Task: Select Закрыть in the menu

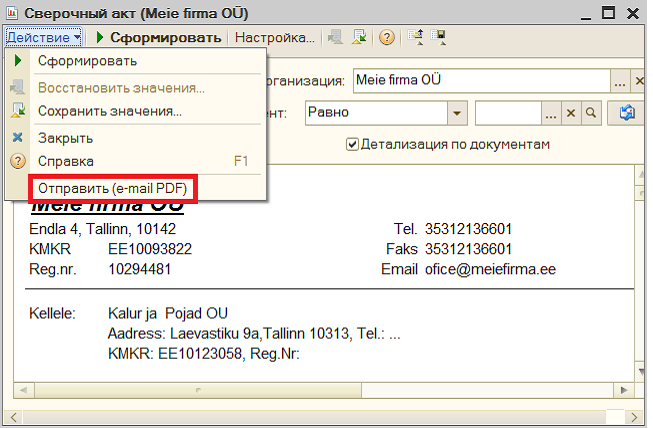Action: coord(136,138)
